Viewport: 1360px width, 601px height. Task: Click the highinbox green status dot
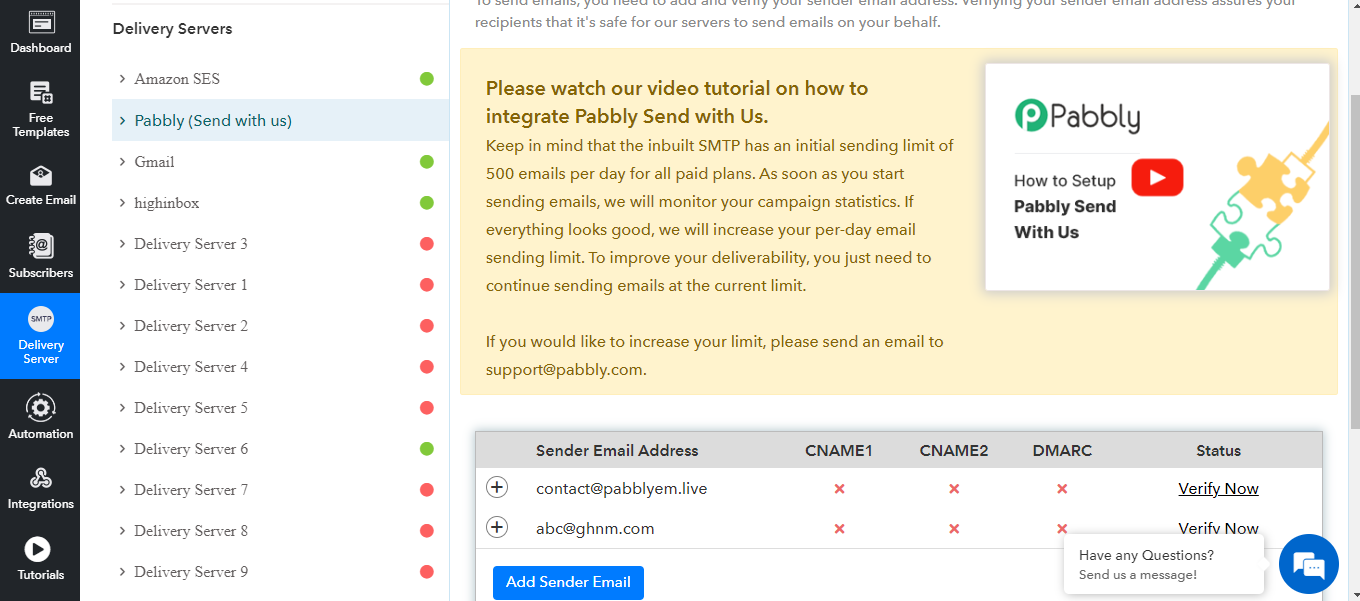pyautogui.click(x=427, y=203)
